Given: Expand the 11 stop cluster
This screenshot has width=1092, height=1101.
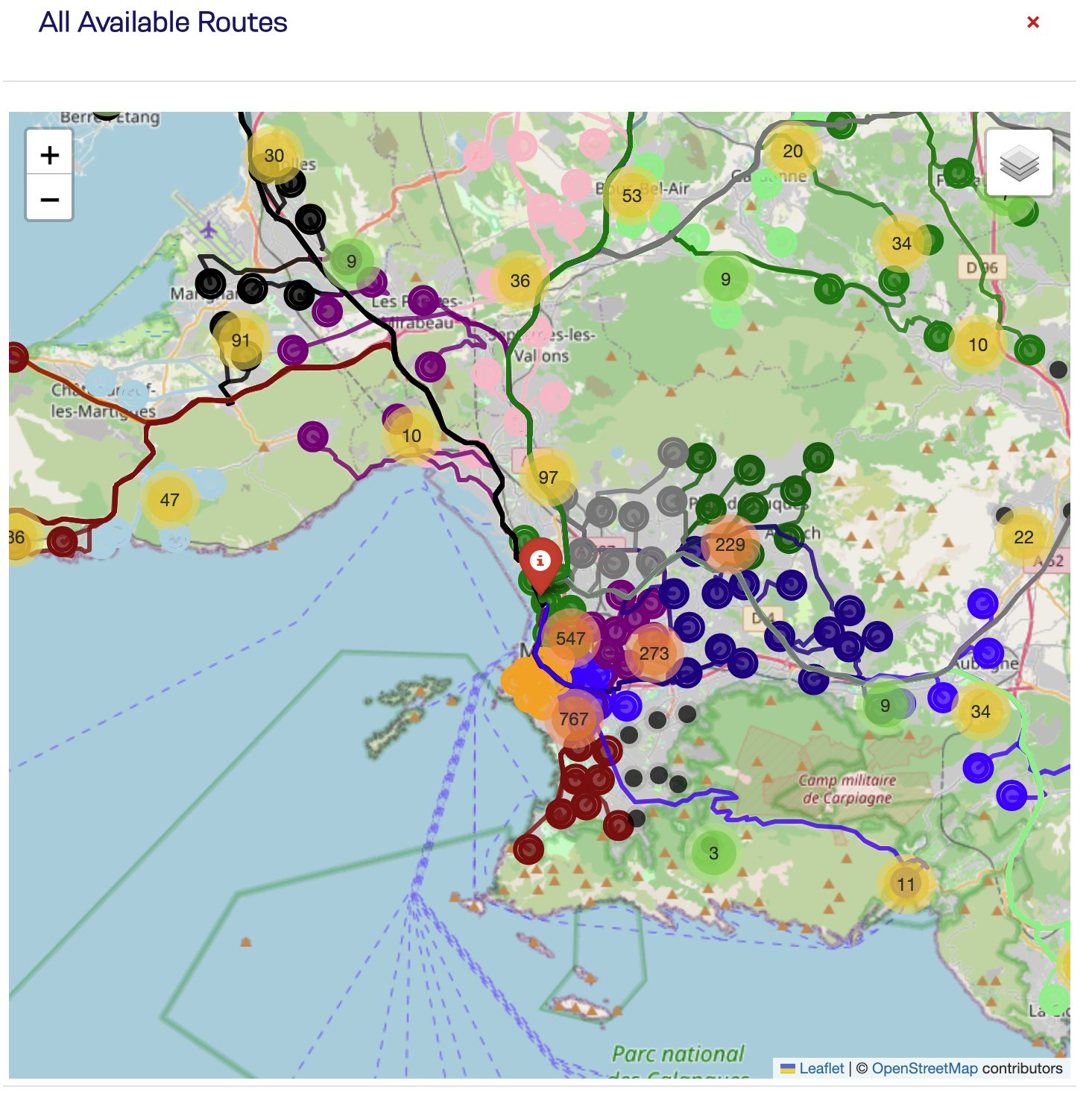Looking at the screenshot, I should point(906,884).
